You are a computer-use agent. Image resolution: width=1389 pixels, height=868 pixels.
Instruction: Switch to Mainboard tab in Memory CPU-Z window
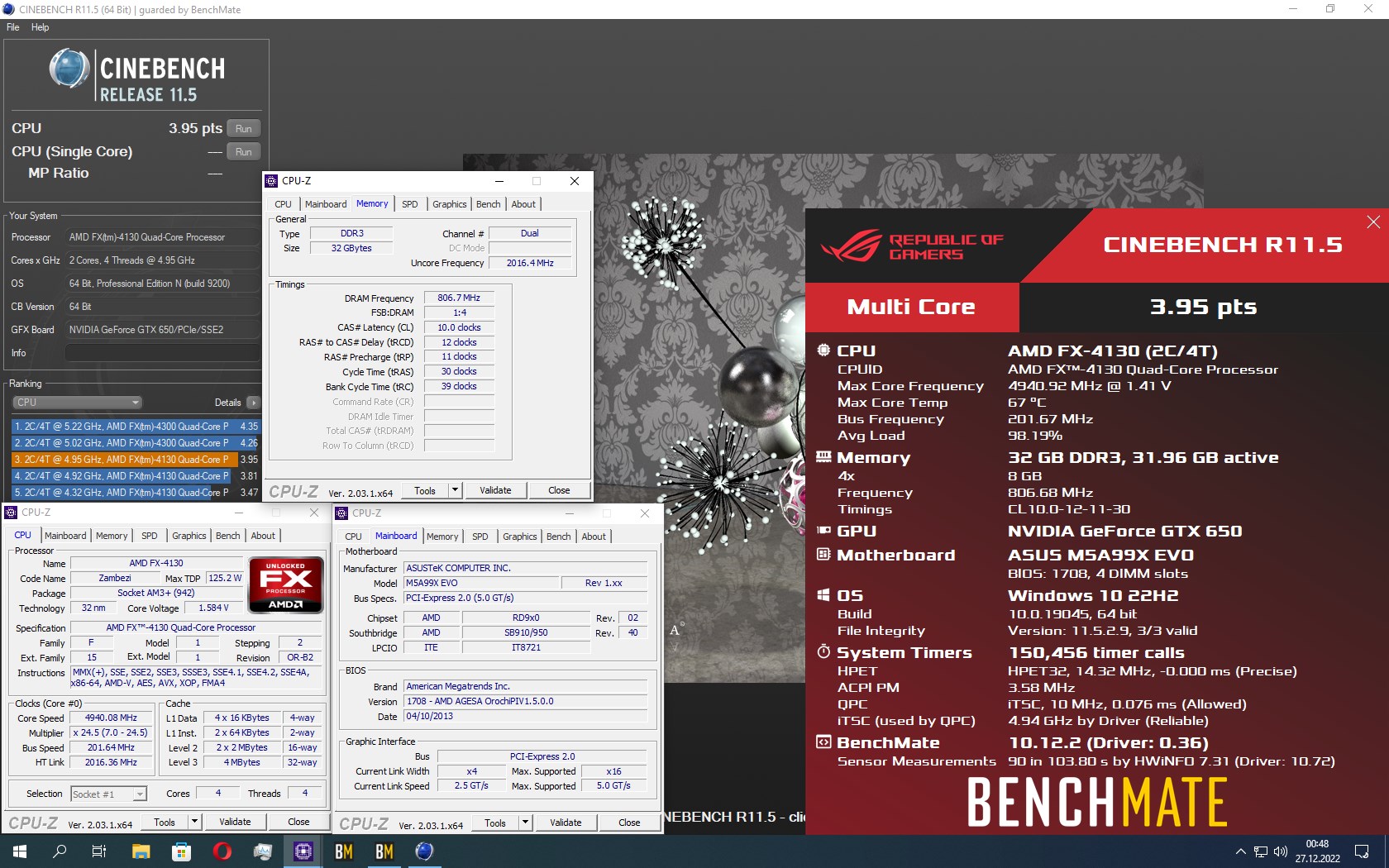[326, 204]
